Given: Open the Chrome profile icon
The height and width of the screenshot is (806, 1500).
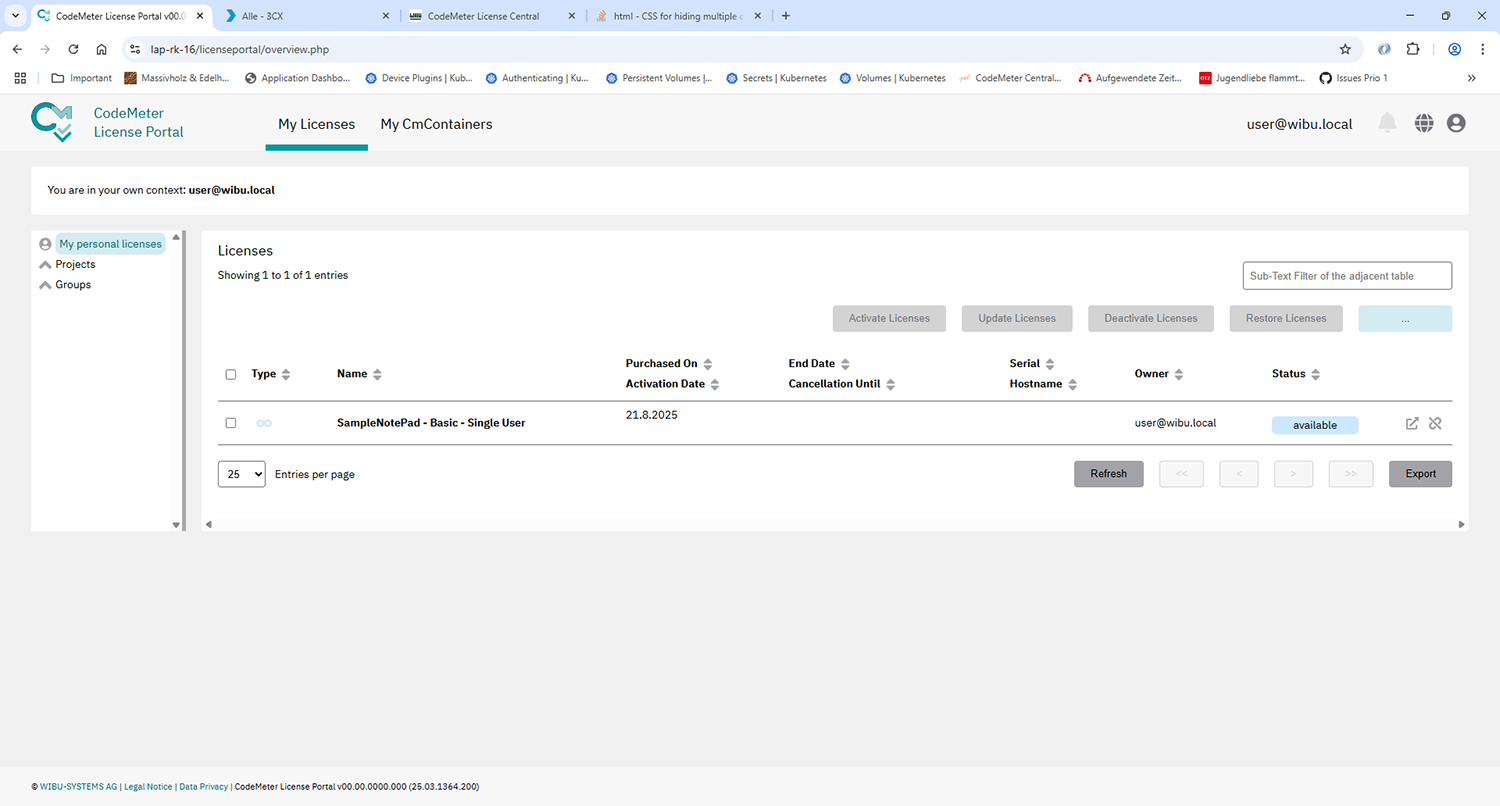Looking at the screenshot, I should click(1455, 49).
